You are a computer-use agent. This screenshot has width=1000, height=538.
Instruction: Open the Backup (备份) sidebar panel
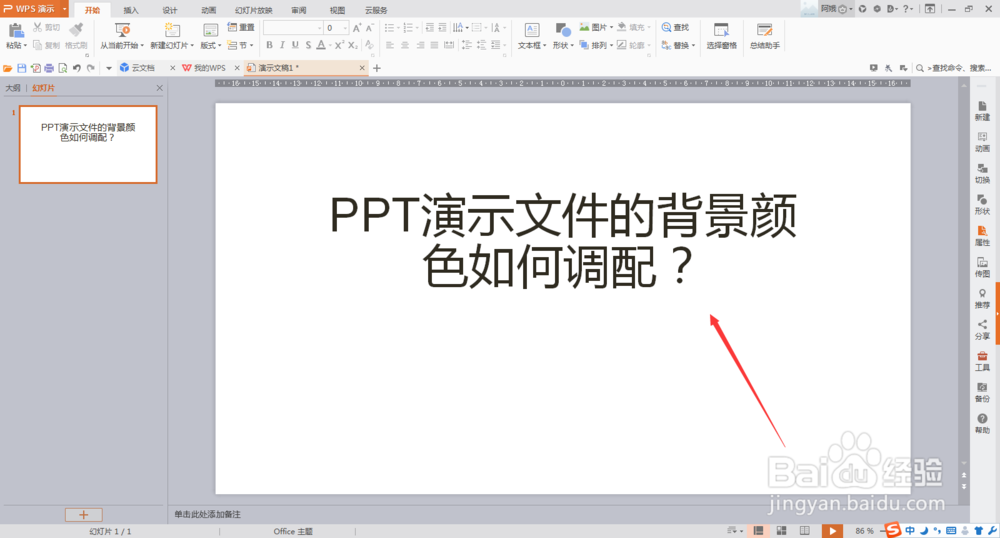click(x=982, y=392)
